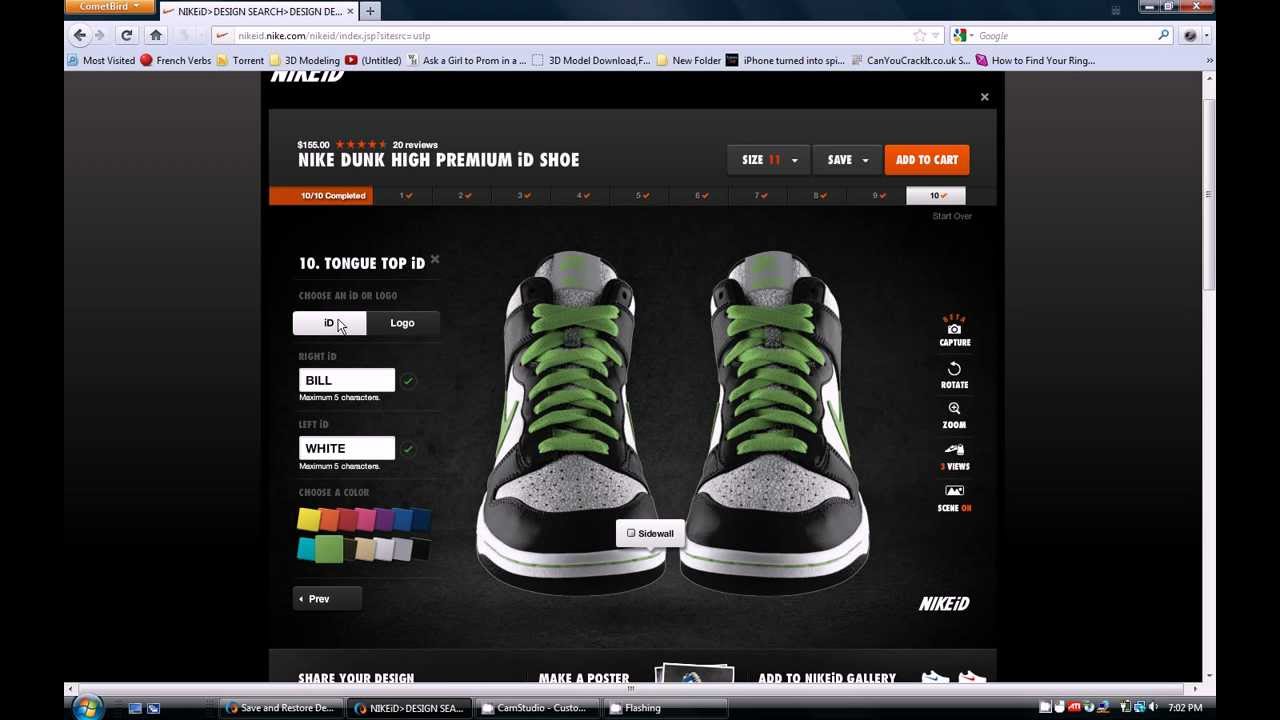Viewport: 1280px width, 720px height.
Task: Pick the pink color swatch
Action: [366, 519]
